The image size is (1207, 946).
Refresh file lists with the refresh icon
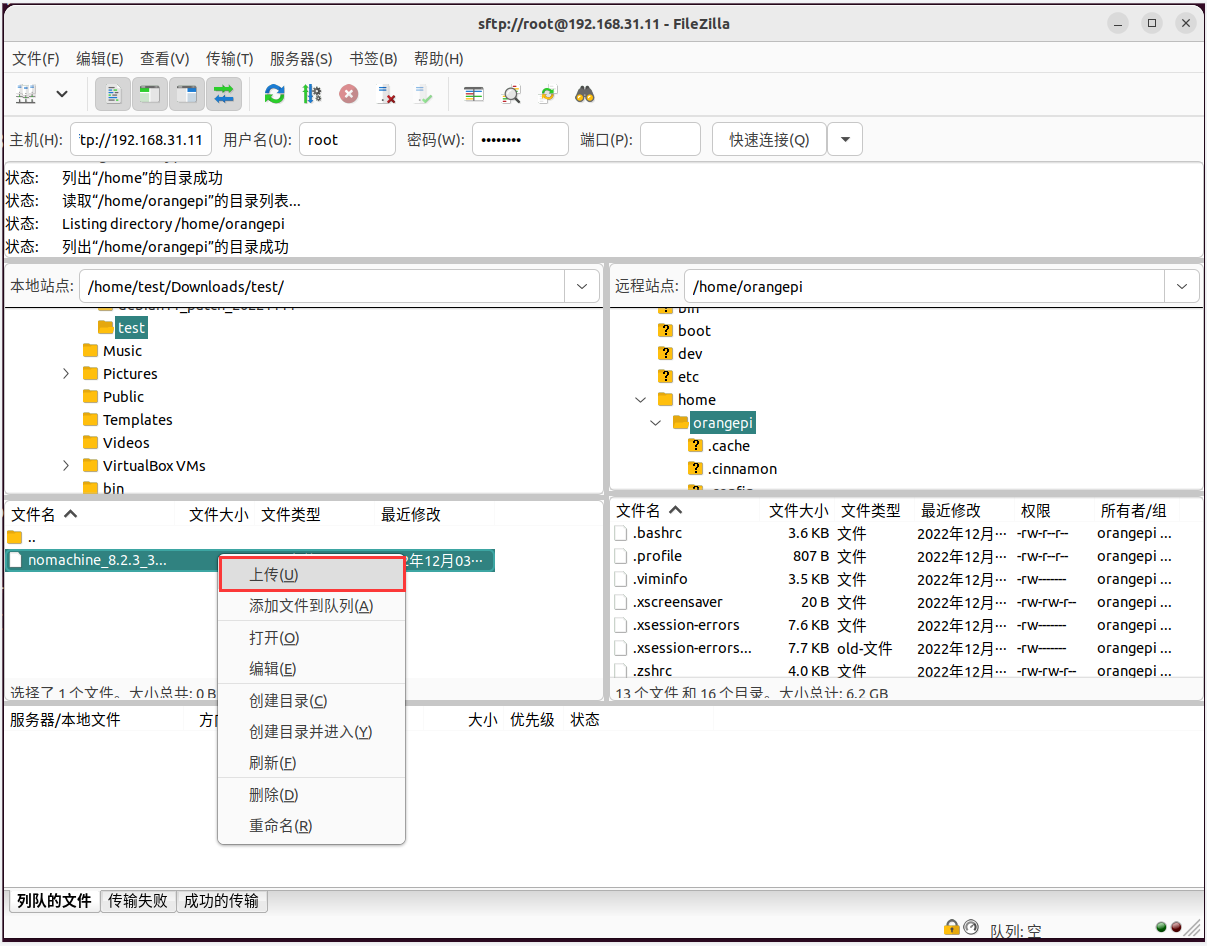pyautogui.click(x=274, y=94)
